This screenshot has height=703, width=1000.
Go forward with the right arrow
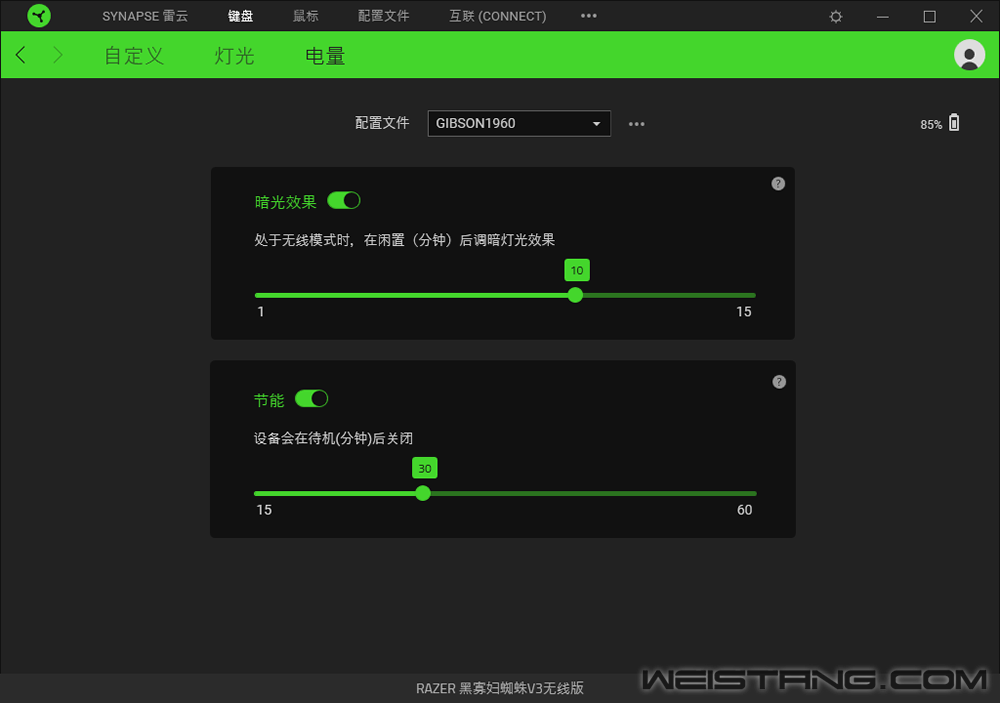pyautogui.click(x=58, y=55)
